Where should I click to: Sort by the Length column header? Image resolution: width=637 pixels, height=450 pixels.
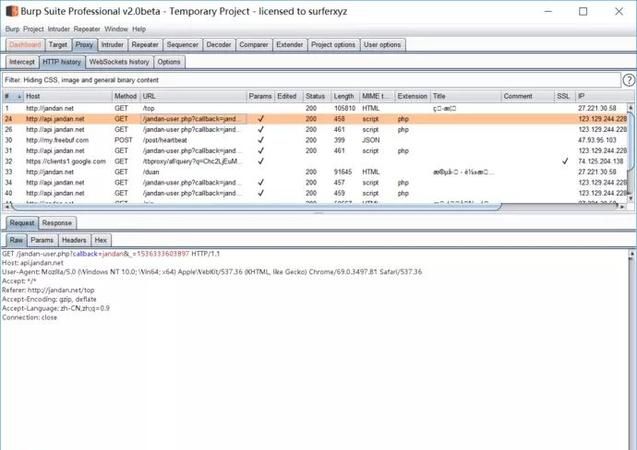coord(345,96)
